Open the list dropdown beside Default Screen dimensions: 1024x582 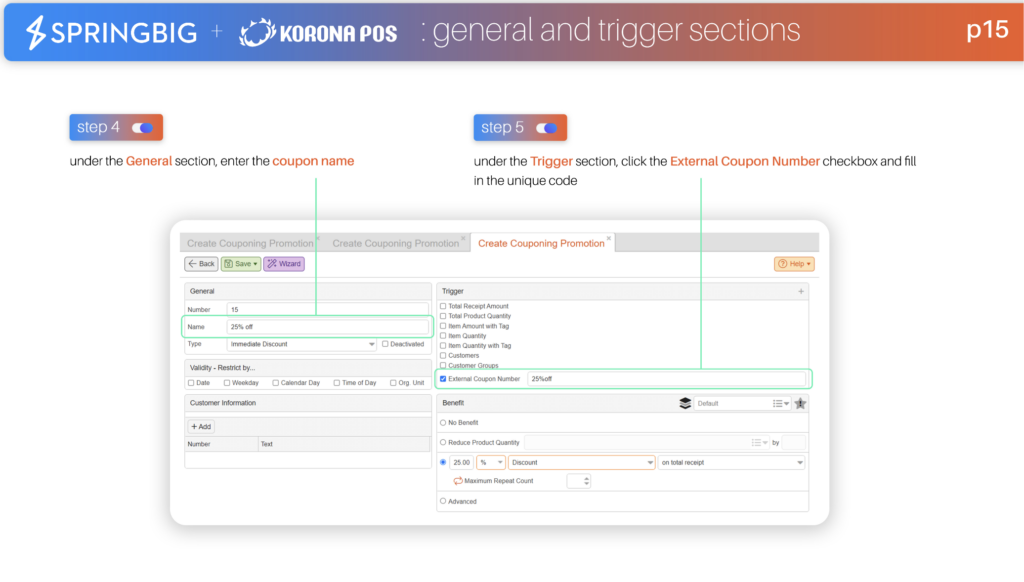pyautogui.click(x=781, y=404)
